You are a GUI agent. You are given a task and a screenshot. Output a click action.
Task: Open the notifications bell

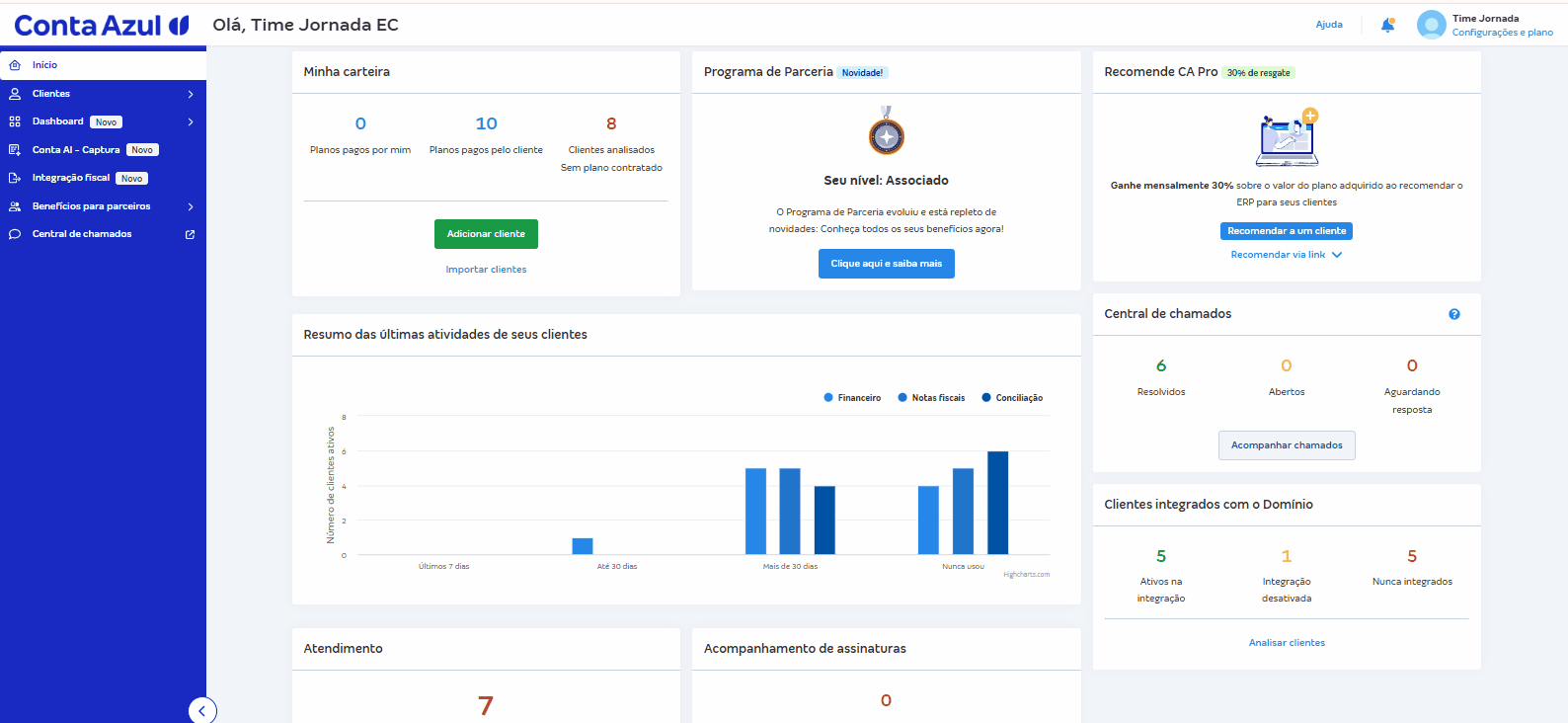point(1387,25)
